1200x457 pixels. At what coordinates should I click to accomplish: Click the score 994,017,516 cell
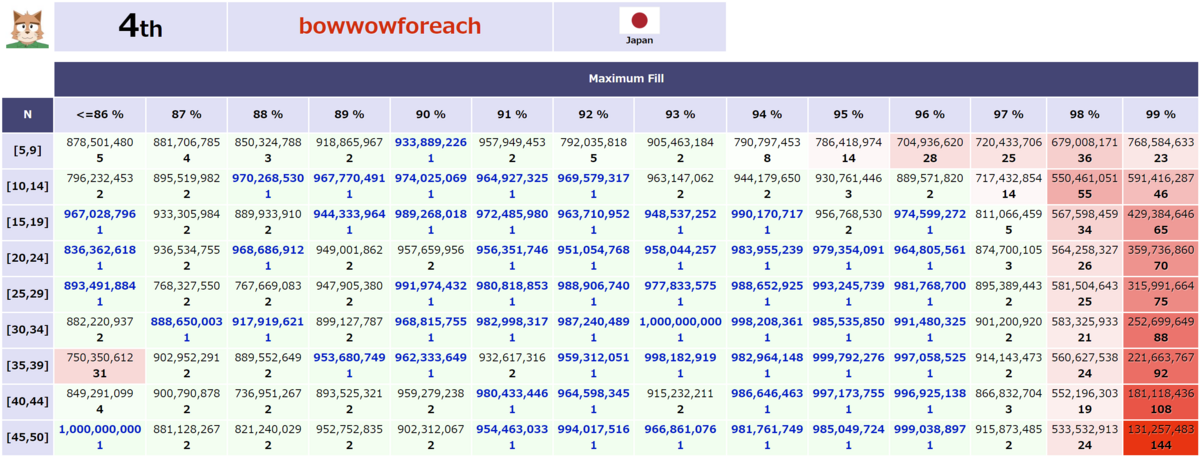593,438
